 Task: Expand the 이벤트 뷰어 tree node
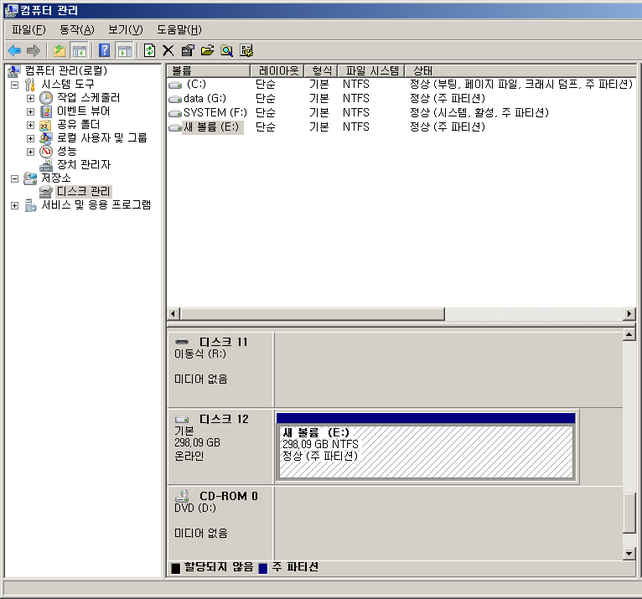(x=30, y=112)
